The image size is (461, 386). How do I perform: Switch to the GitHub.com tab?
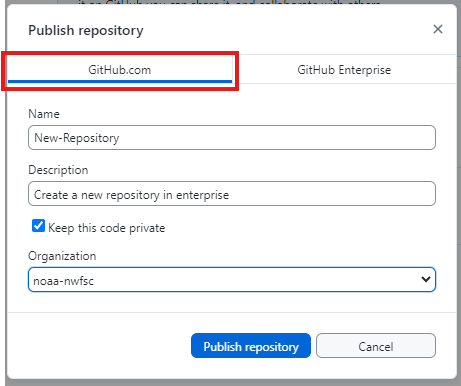pyautogui.click(x=120, y=69)
